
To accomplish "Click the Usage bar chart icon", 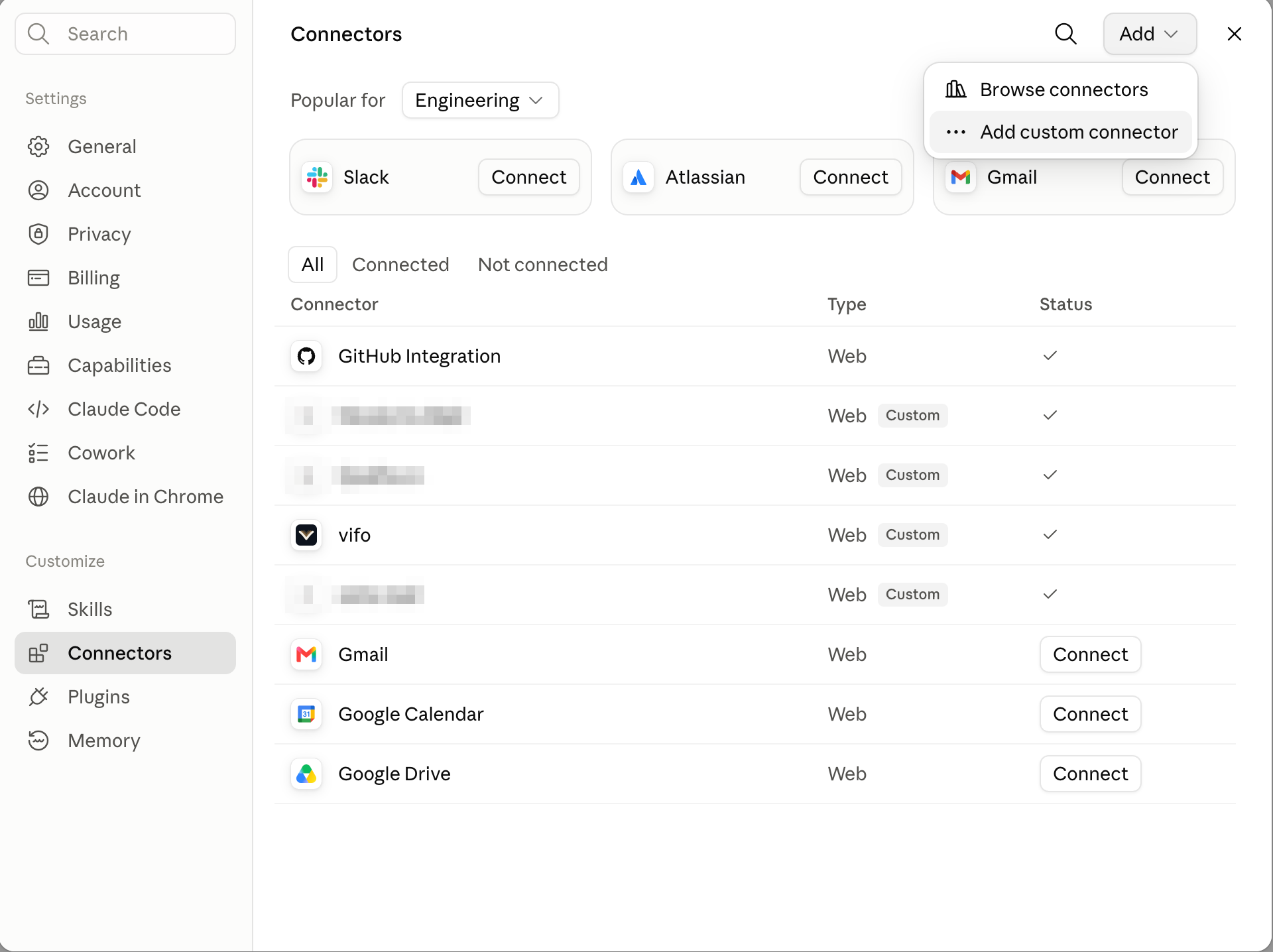I will tap(38, 322).
